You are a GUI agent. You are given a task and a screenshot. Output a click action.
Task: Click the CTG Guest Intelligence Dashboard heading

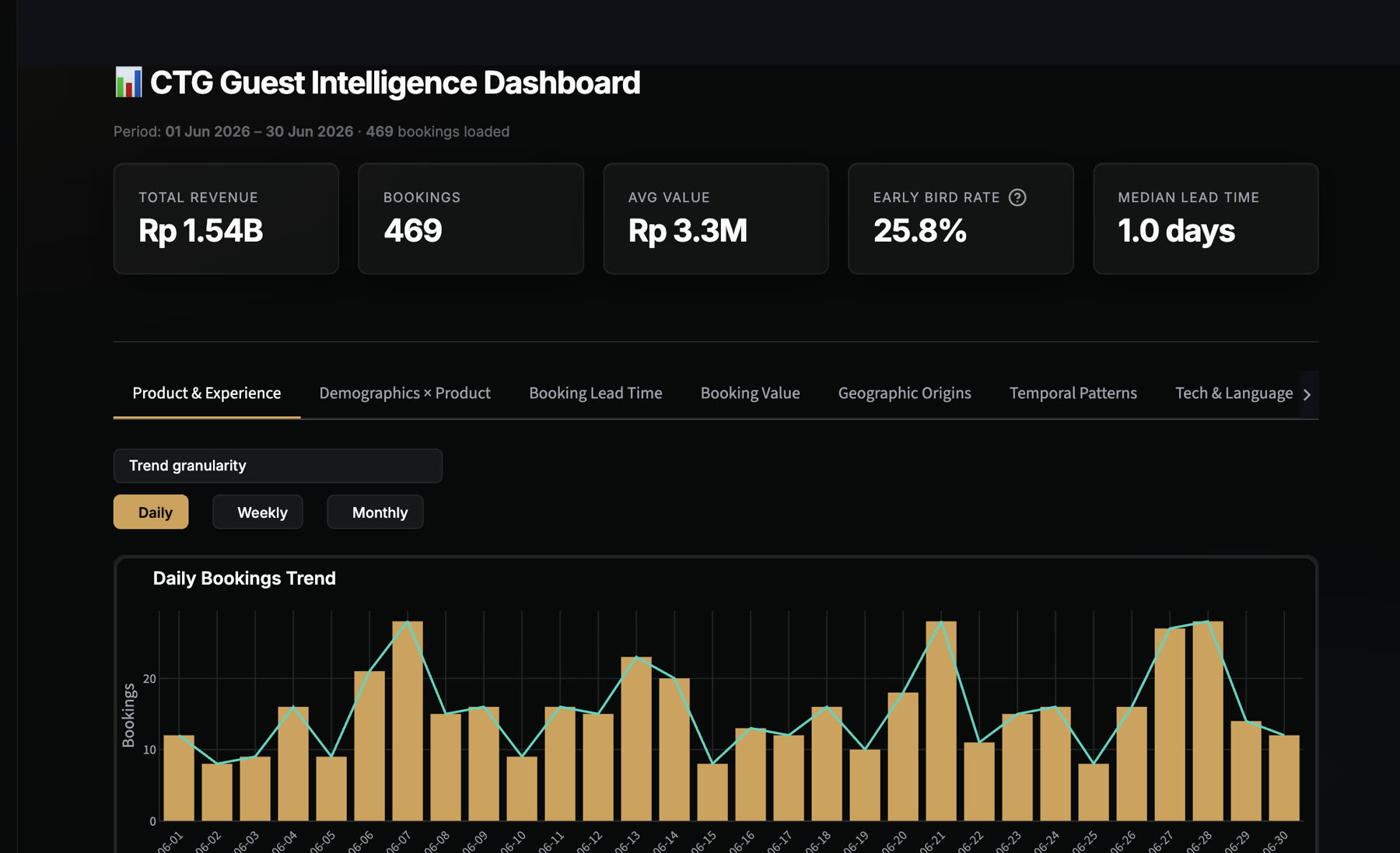(395, 82)
